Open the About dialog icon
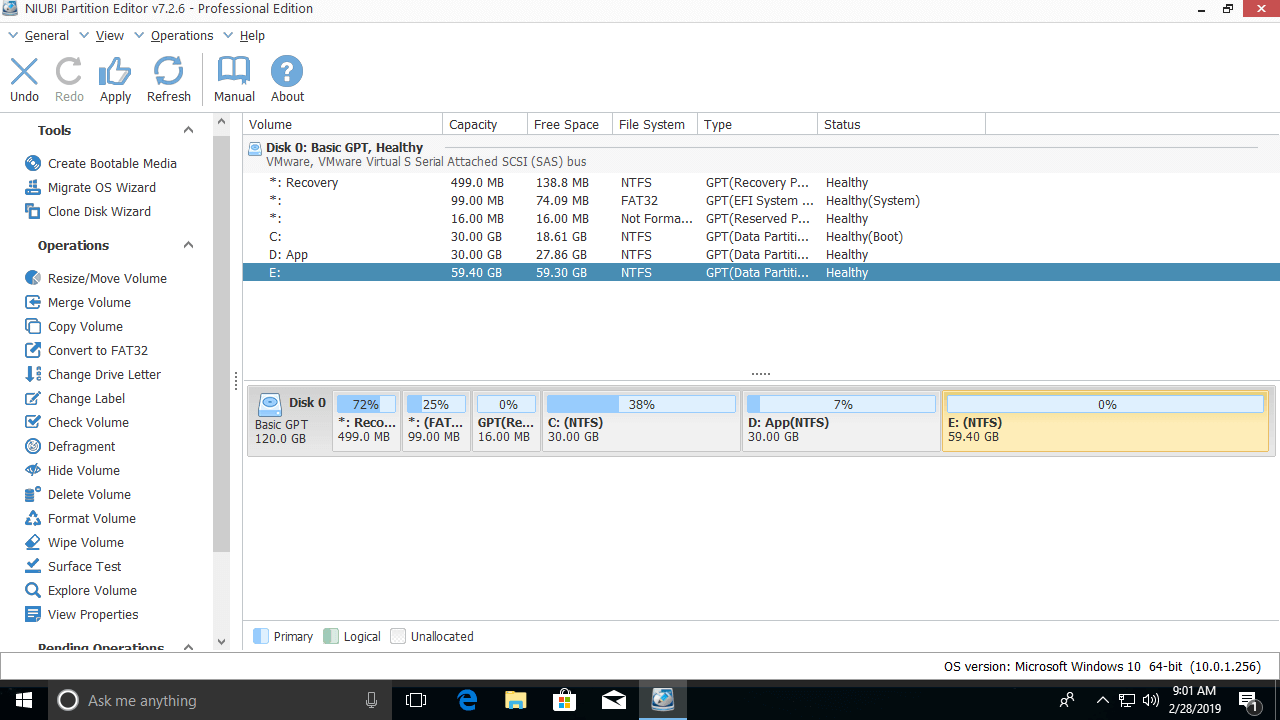Screen dimensions: 1280x720 (287, 79)
